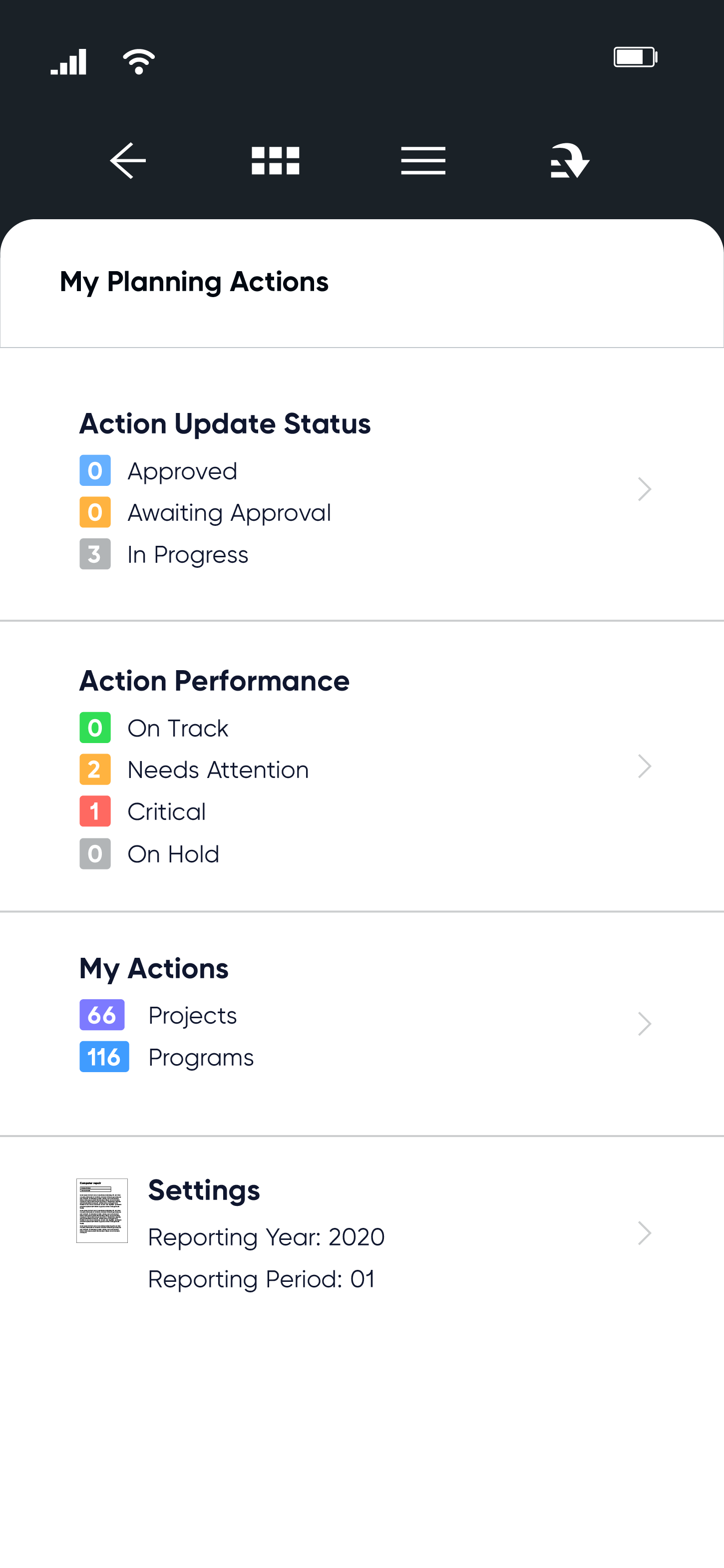Open the Settings document thumbnail

coord(102,1210)
